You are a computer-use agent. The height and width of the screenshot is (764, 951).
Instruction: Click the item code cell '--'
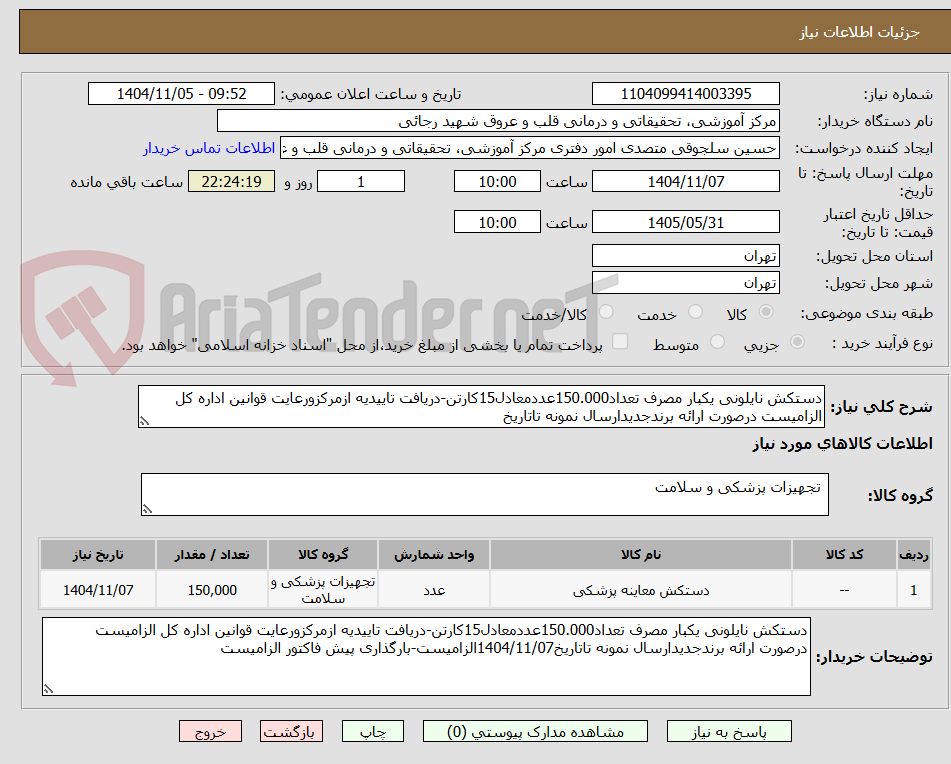[x=844, y=590]
